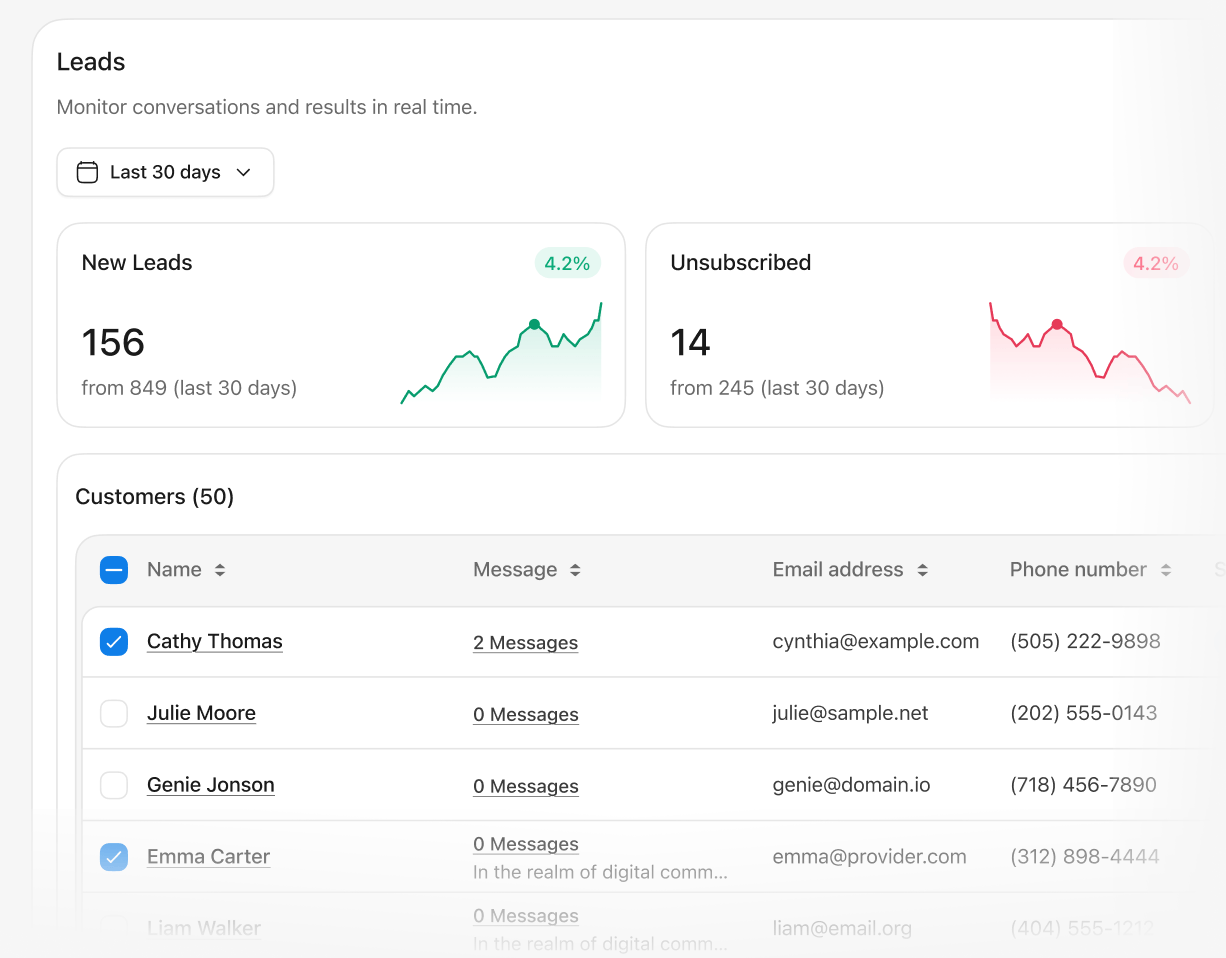Open Liam Walker customer link
The width and height of the screenshot is (1226, 958).
click(204, 928)
